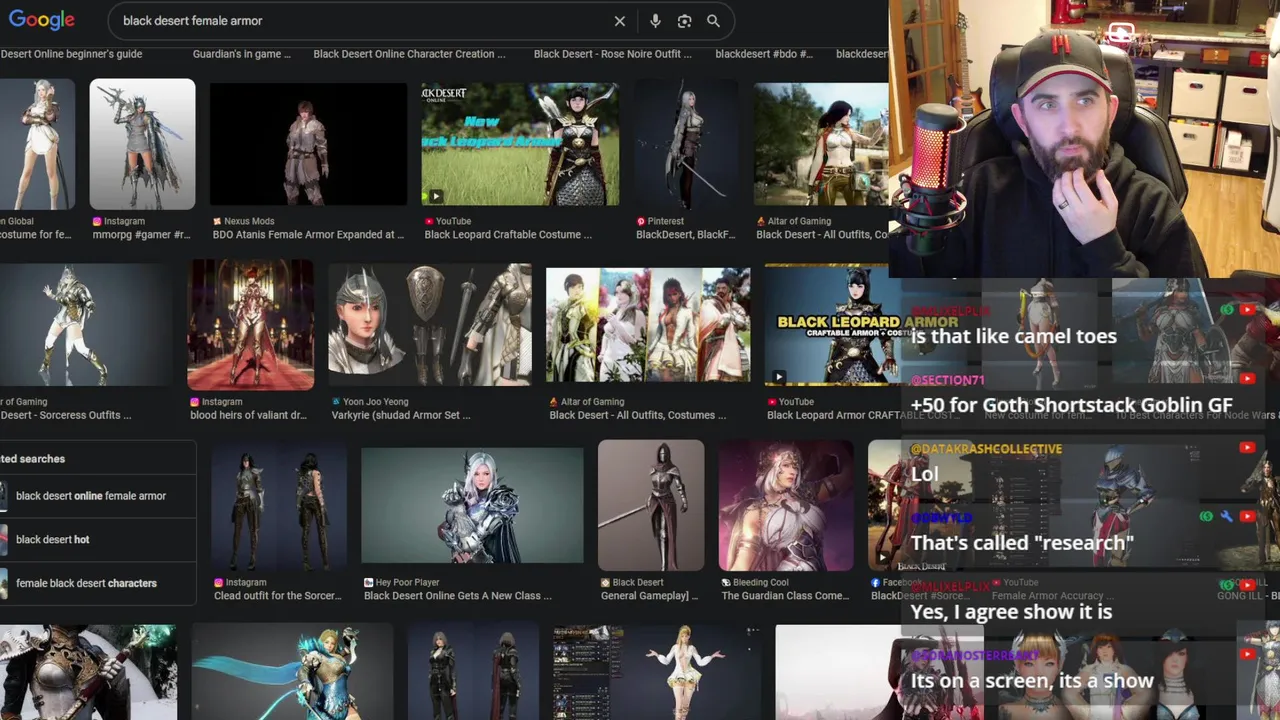Open the New Black Leopard Armor YouTube thumbnail

tap(520, 144)
